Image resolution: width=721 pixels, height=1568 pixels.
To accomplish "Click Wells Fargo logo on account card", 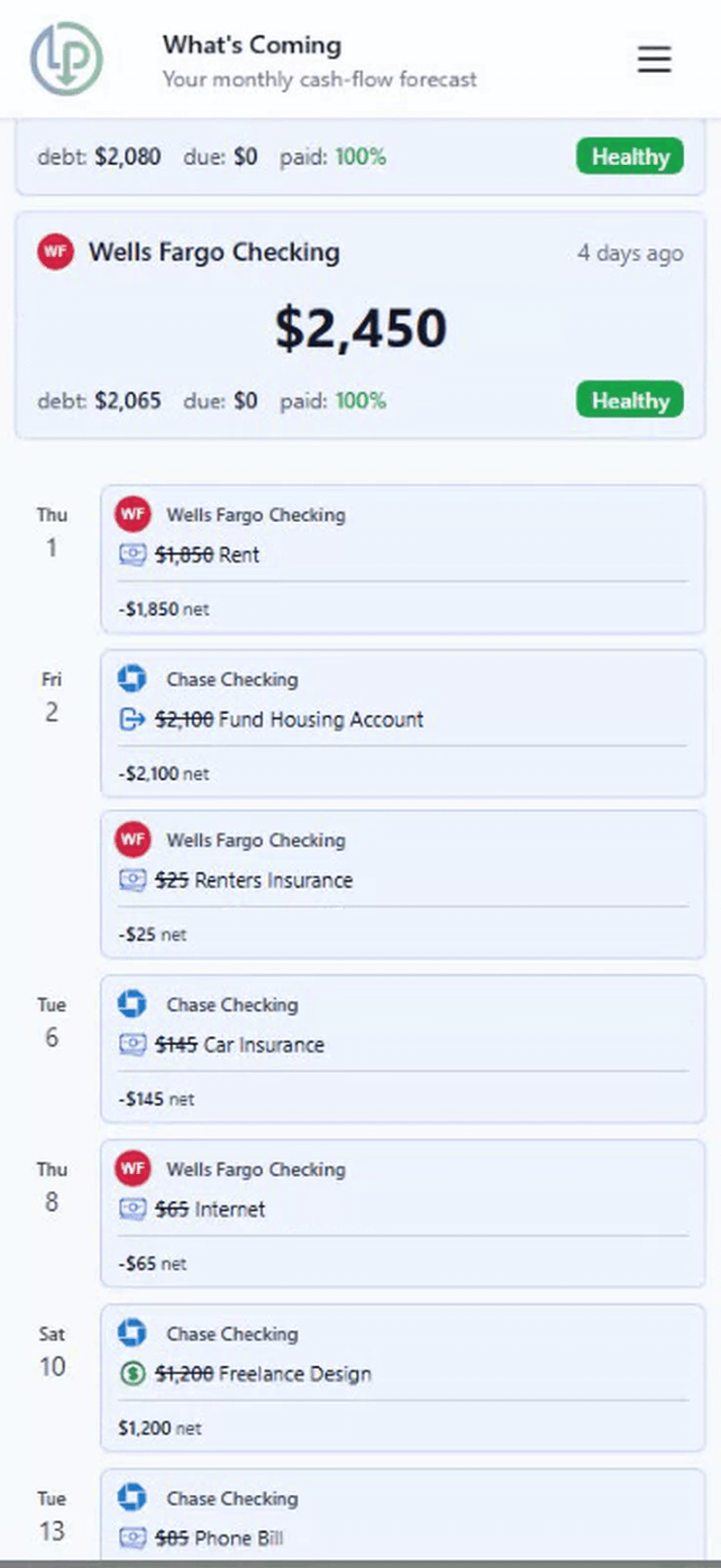I will click(55, 252).
